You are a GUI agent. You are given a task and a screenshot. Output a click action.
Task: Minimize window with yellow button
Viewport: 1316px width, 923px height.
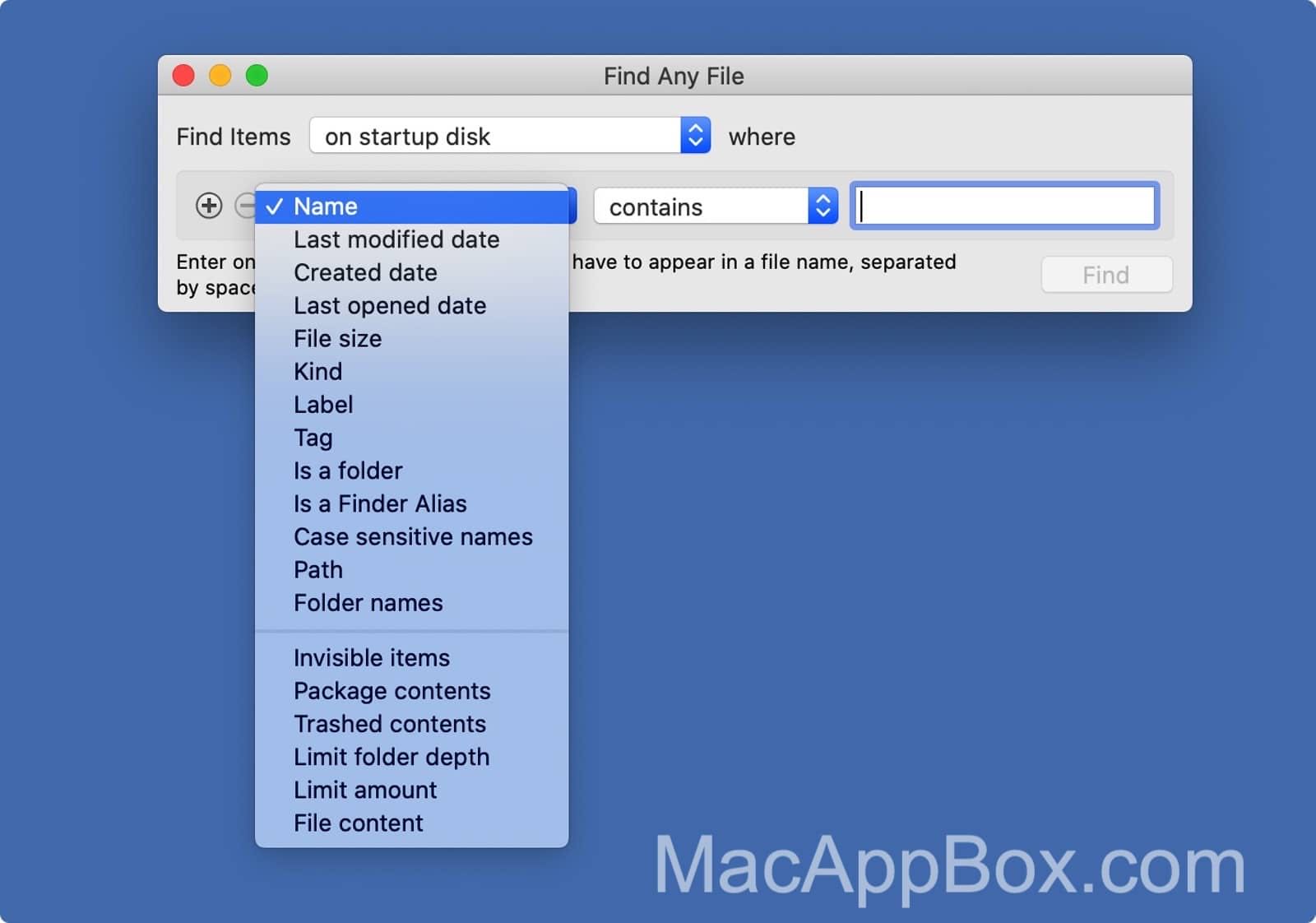[220, 76]
